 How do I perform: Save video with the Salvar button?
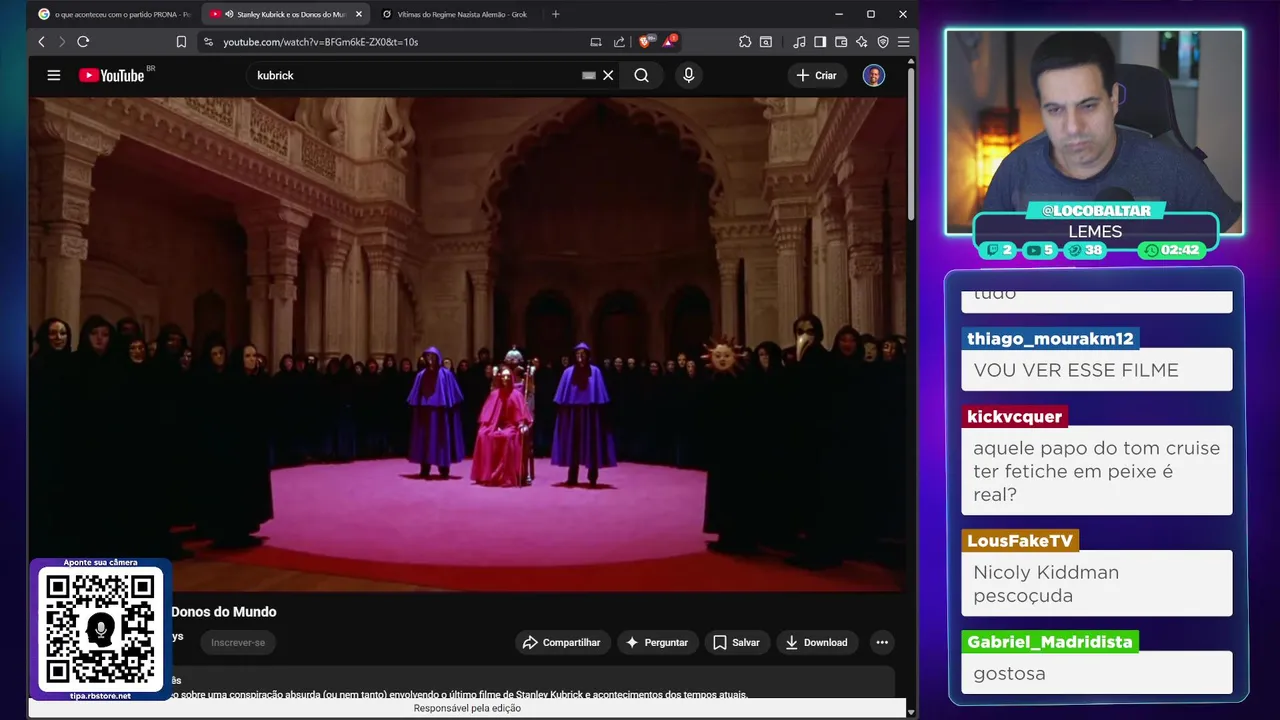[x=736, y=643]
